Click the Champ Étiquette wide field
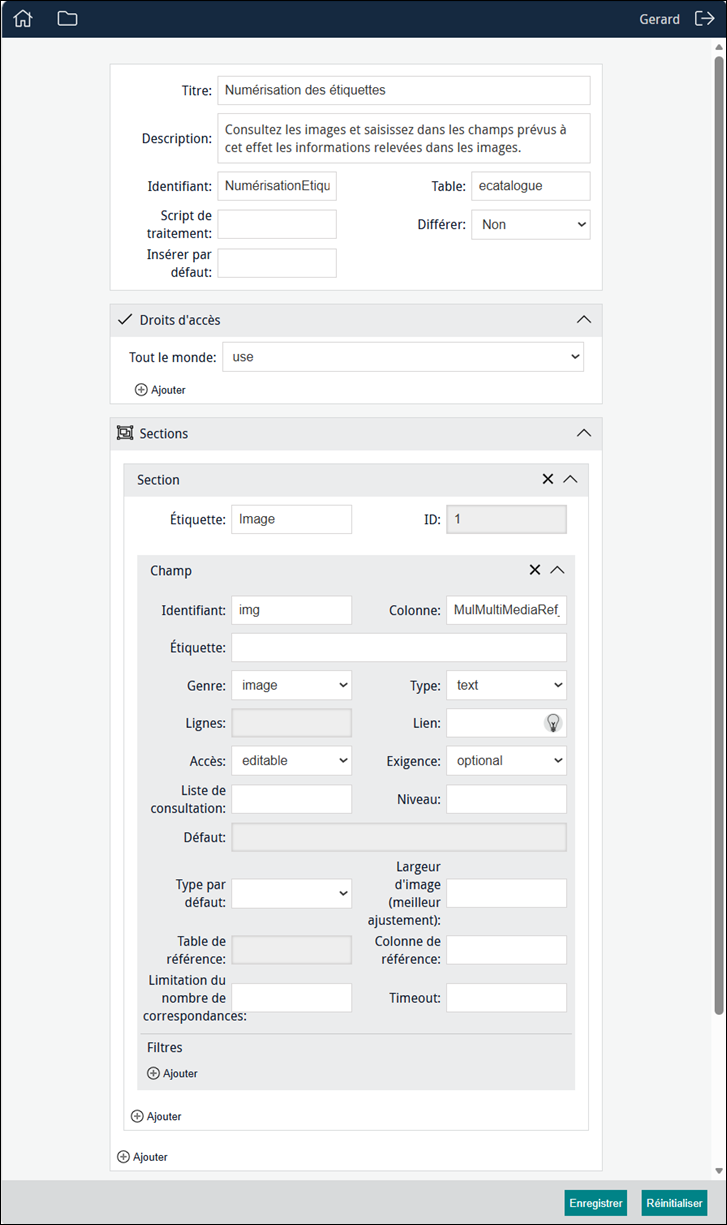Viewport: 727px width, 1225px height. (399, 647)
